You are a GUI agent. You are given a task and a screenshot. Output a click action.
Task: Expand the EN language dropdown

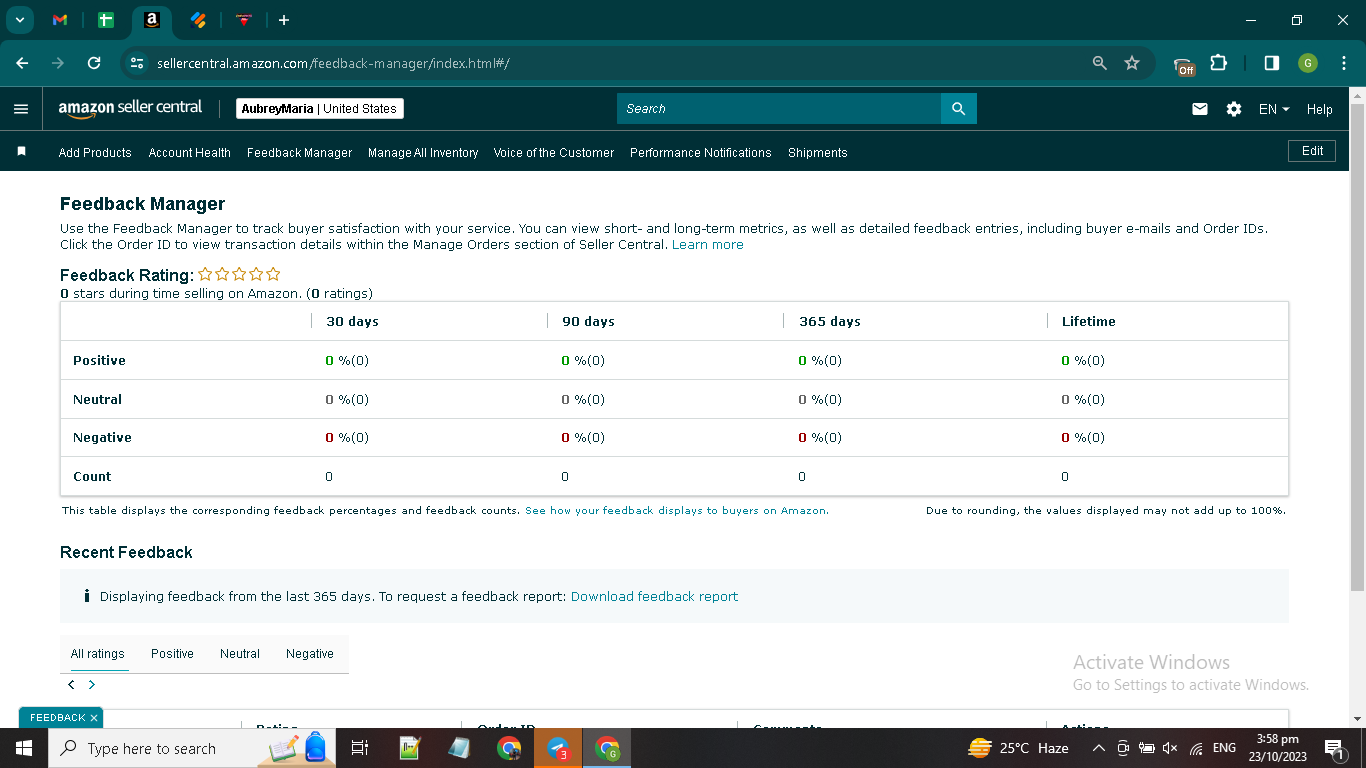click(1274, 109)
